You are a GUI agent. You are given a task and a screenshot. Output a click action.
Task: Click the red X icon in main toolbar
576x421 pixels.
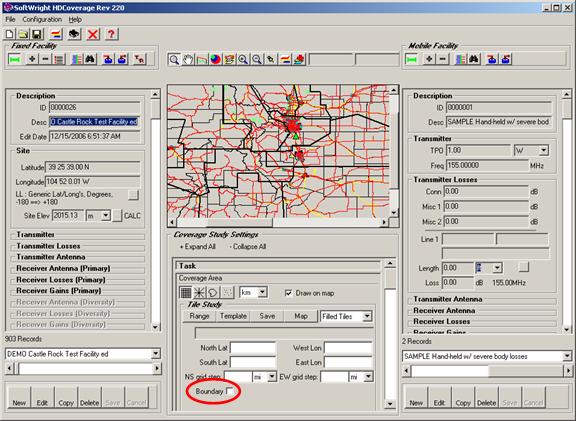pos(93,34)
